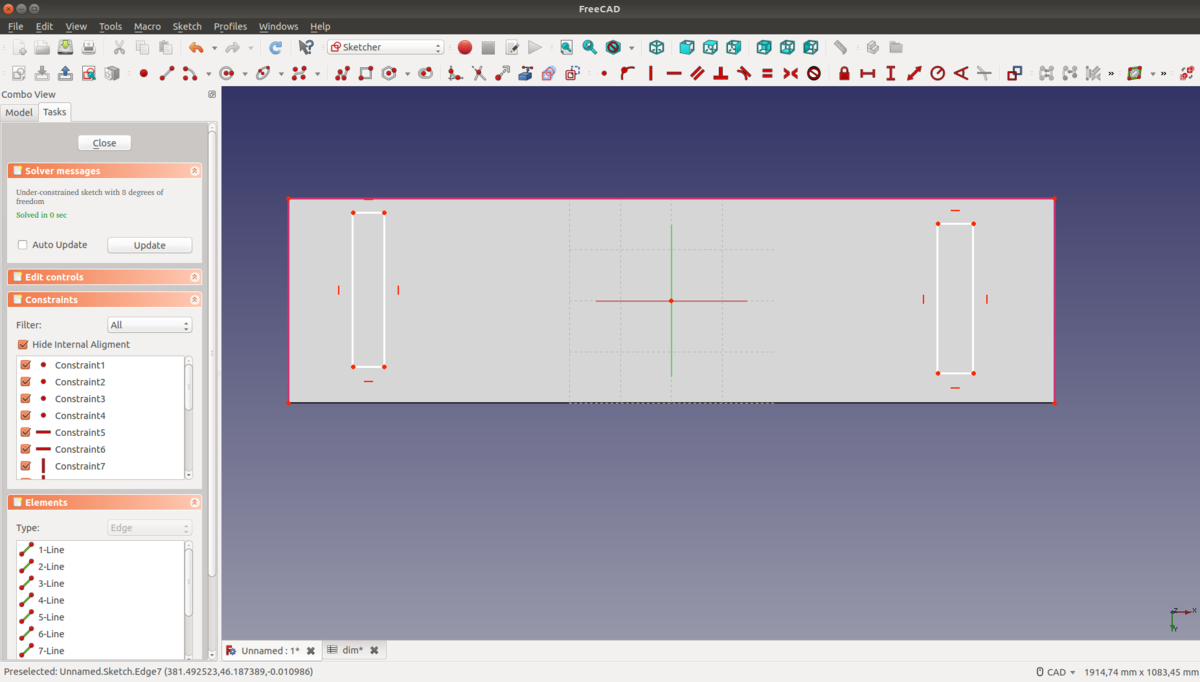The image size is (1200, 682).
Task: Select the Fillet tool
Action: coord(455,73)
